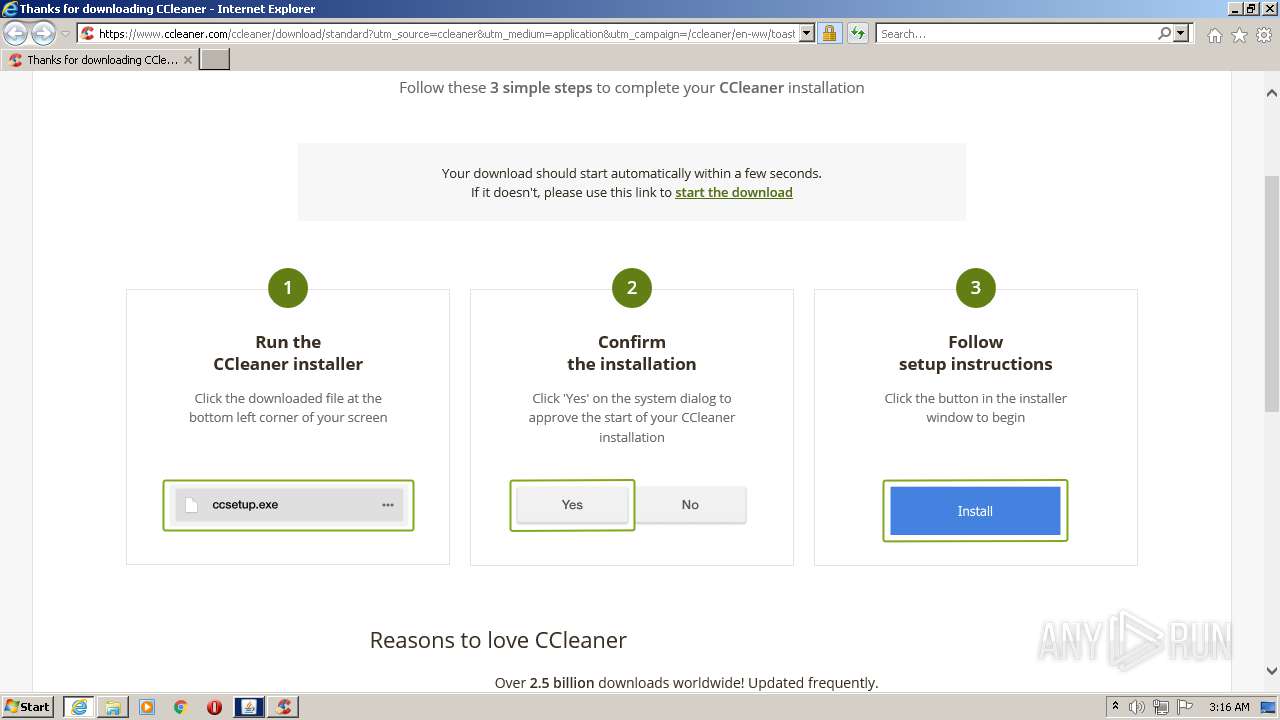
Task: Launch Opera browser from taskbar
Action: (215, 707)
